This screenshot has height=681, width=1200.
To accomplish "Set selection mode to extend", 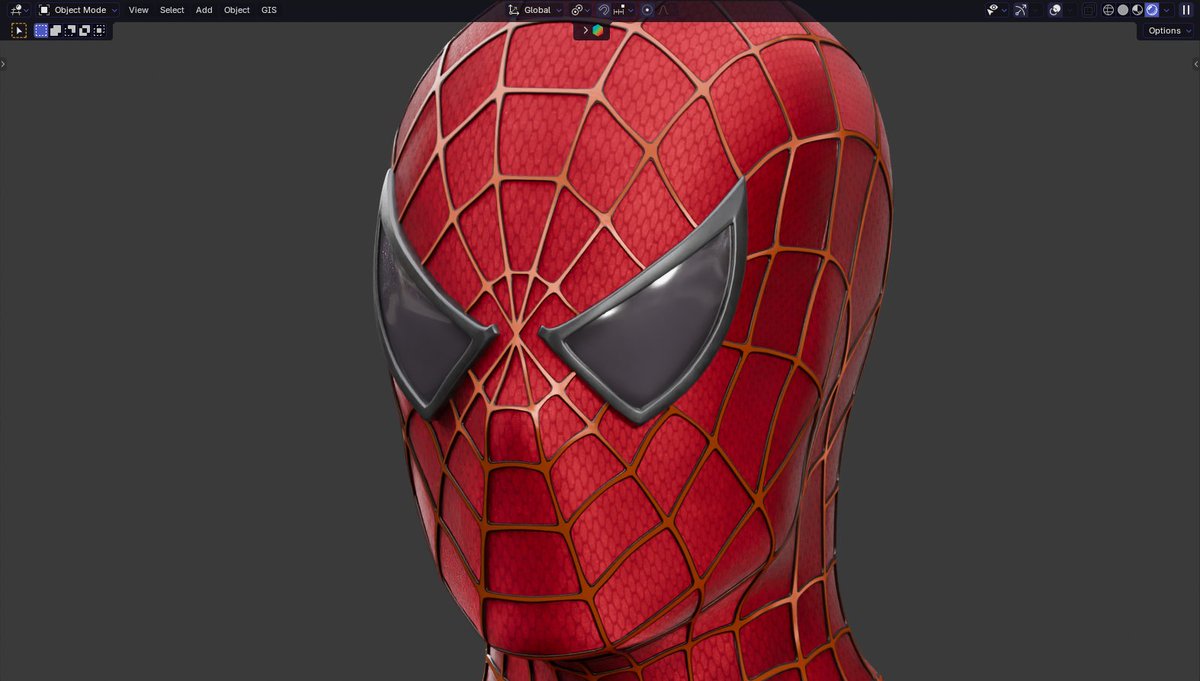I will (56, 31).
